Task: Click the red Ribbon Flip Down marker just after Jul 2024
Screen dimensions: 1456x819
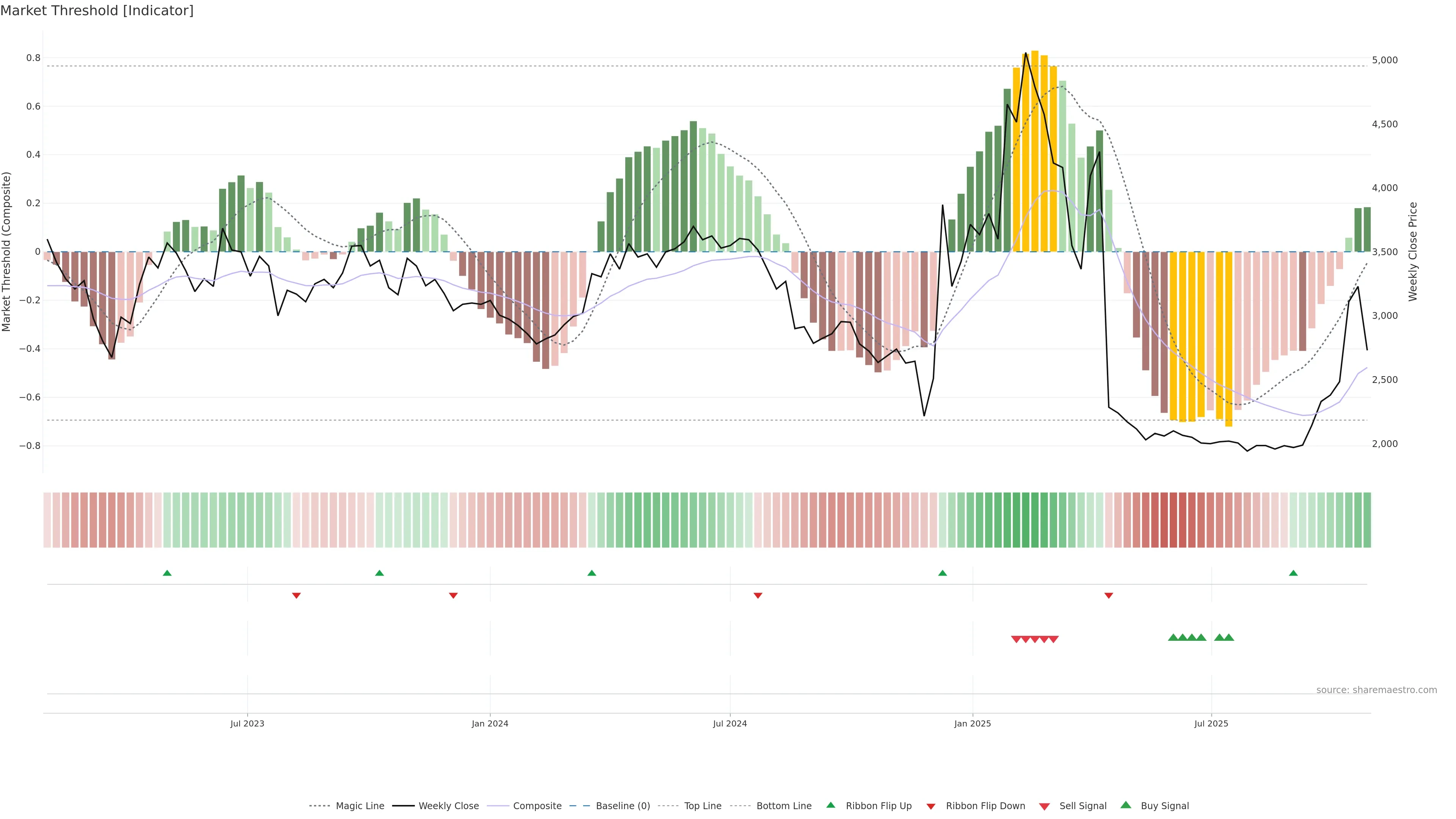Action: pyautogui.click(x=758, y=595)
